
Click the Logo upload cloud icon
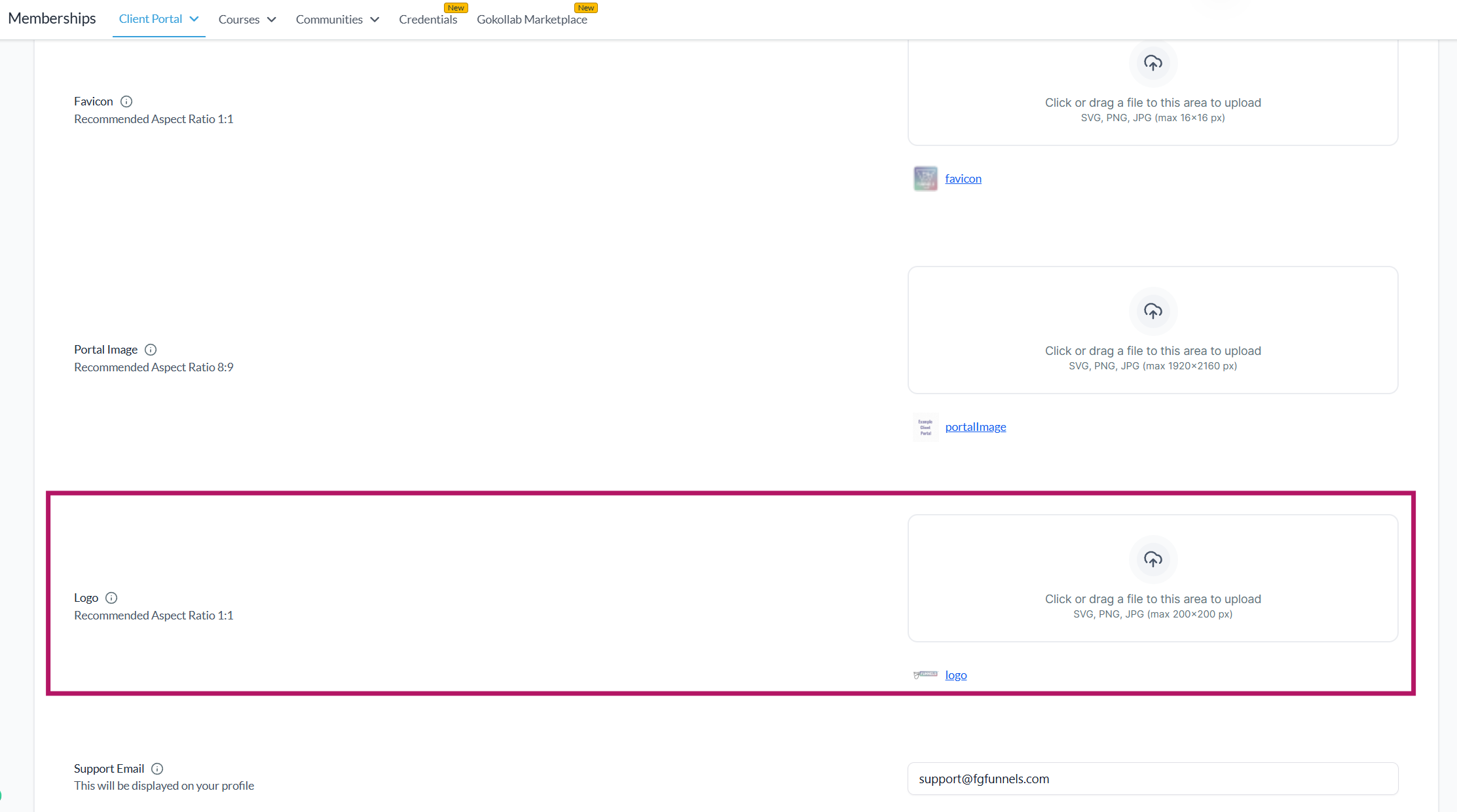(x=1153, y=559)
